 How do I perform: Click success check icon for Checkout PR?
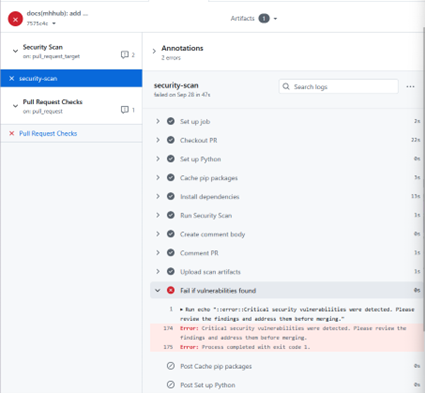click(x=171, y=140)
